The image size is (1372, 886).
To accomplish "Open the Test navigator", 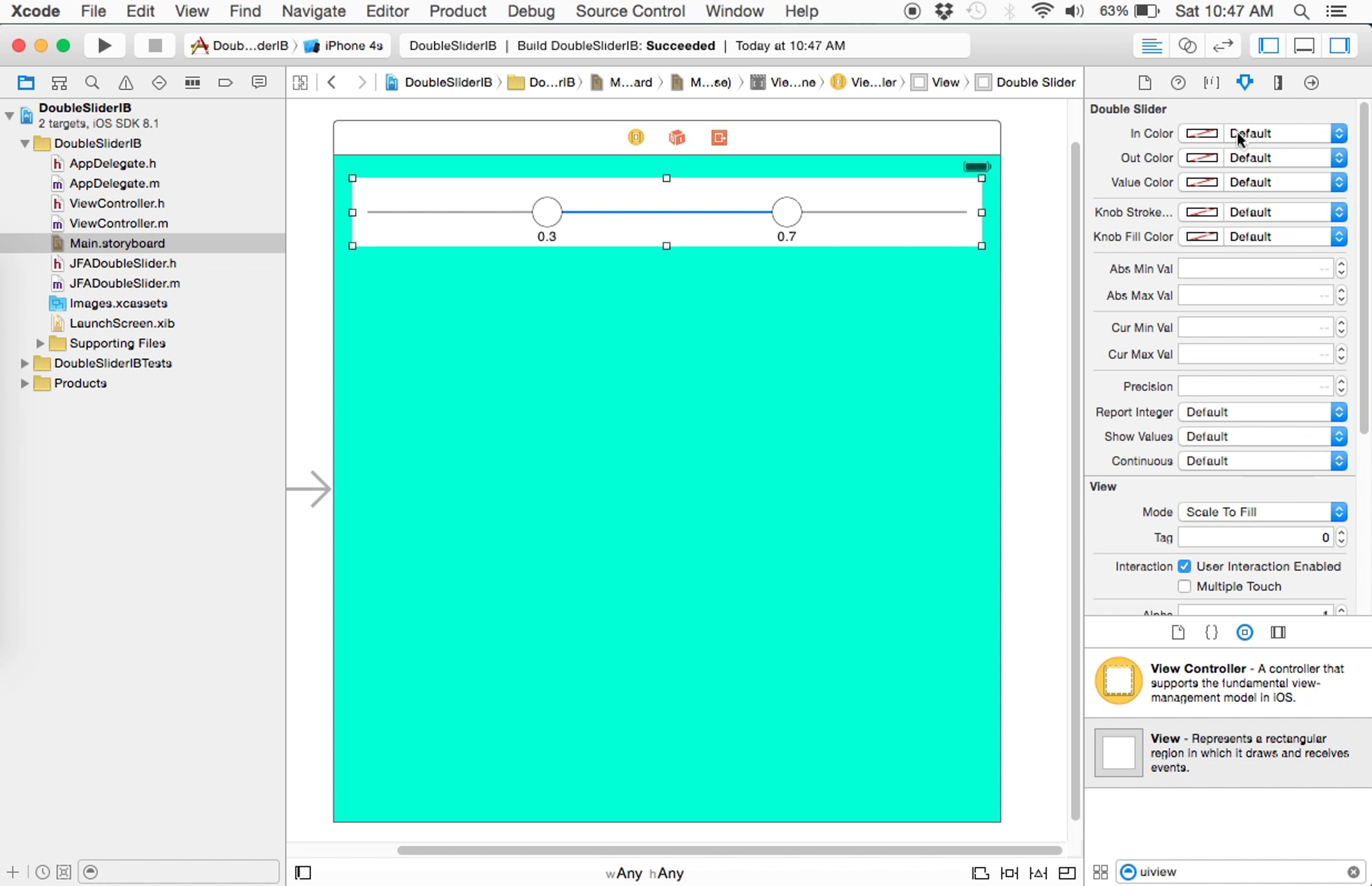I will (159, 83).
